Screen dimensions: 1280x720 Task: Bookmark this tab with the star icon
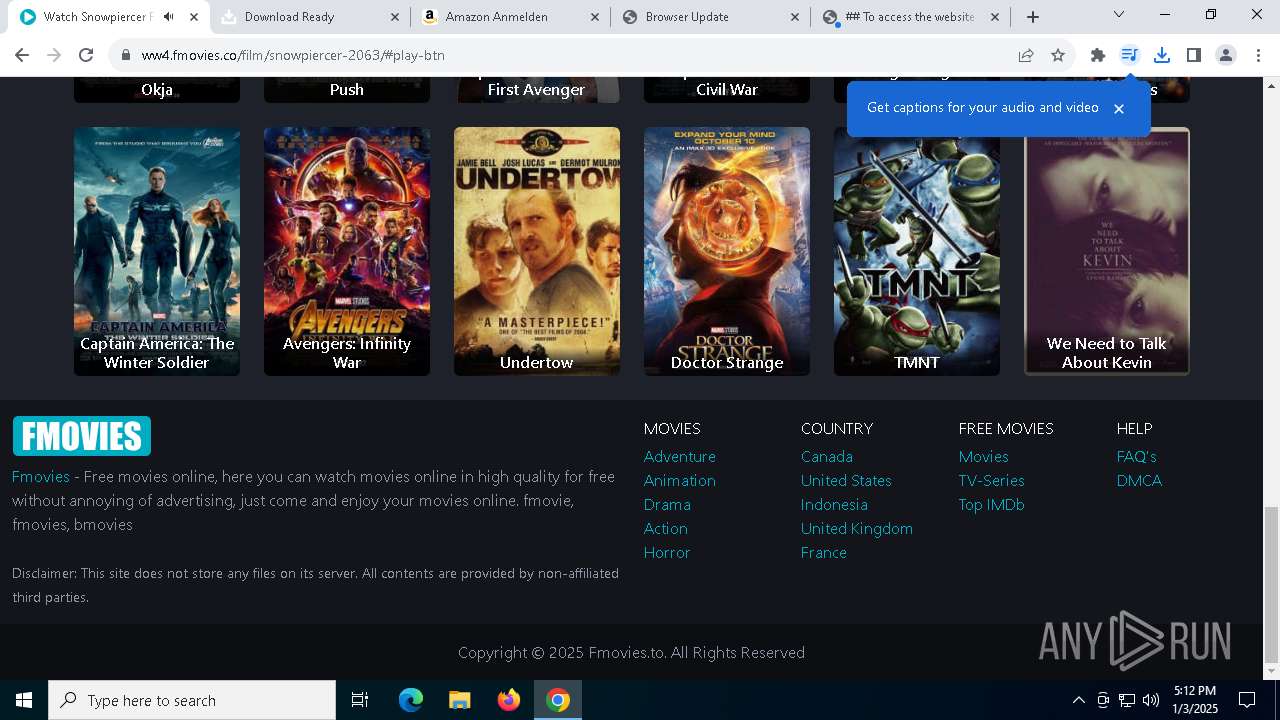pos(1058,55)
